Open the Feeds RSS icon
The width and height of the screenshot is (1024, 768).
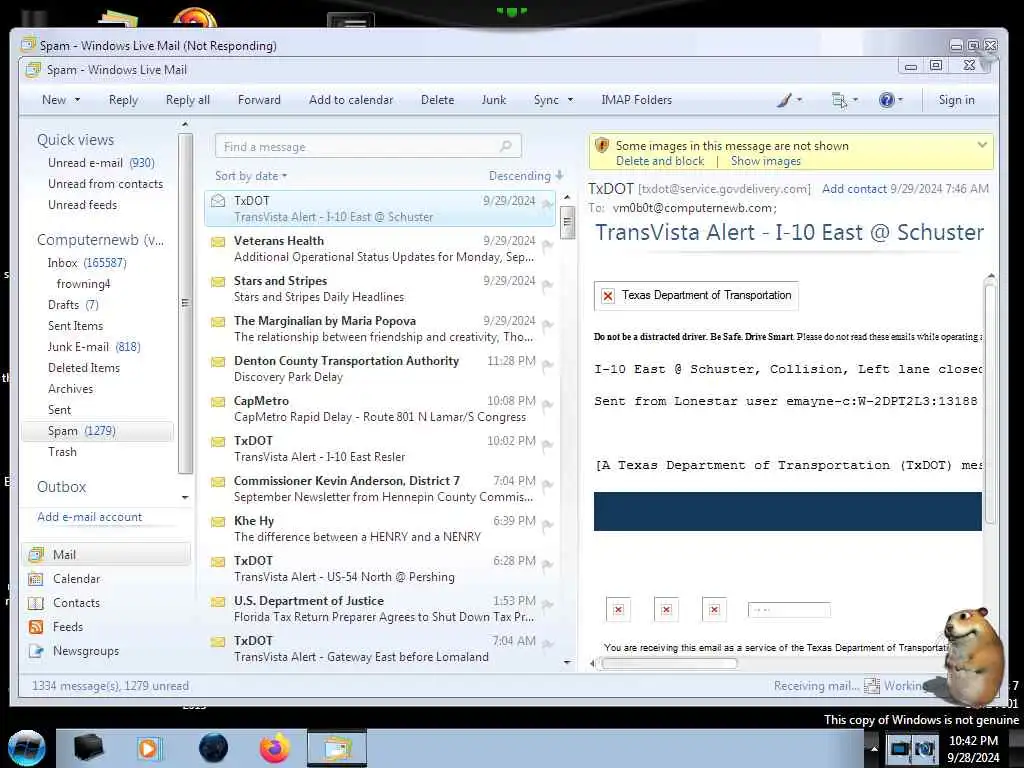[36, 627]
